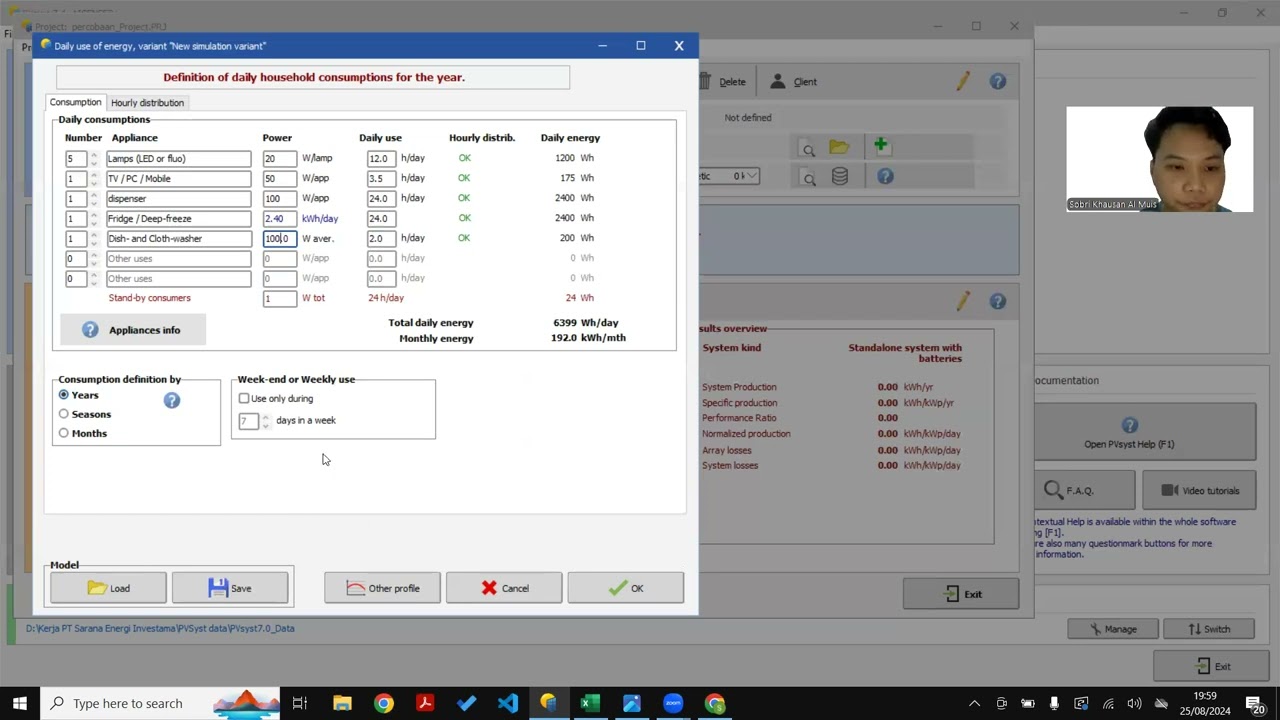This screenshot has height=720, width=1280.
Task: Adjust the days in a week stepper
Action: click(265, 421)
